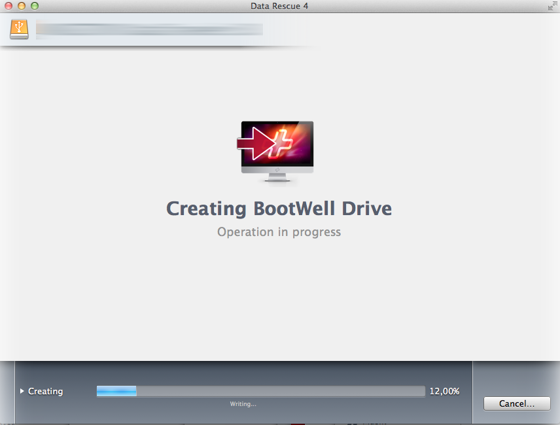
Task: Expand the Creating disclosure triangle
Action: pyautogui.click(x=22, y=391)
